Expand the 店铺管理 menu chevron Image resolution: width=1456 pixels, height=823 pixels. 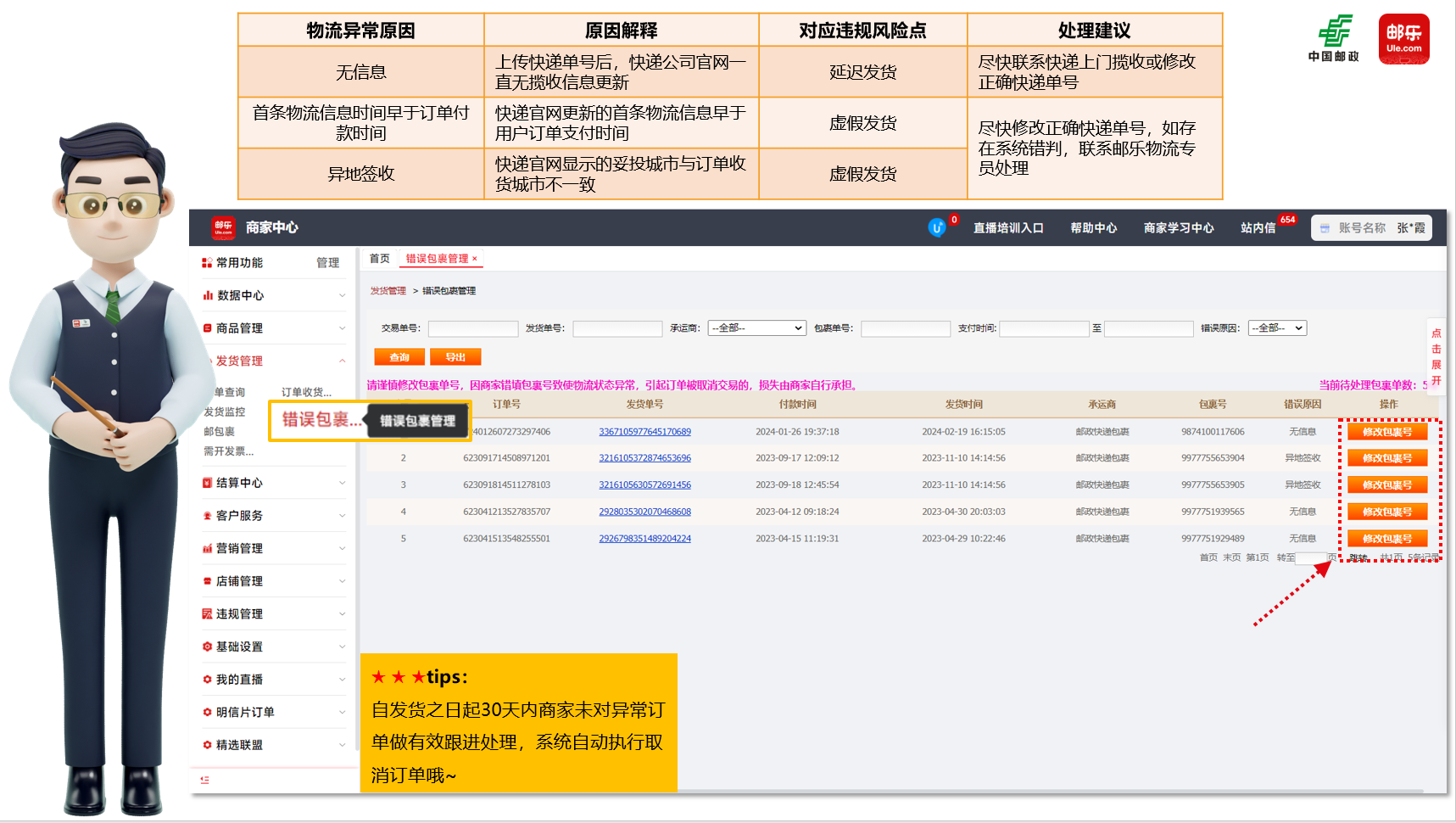343,581
